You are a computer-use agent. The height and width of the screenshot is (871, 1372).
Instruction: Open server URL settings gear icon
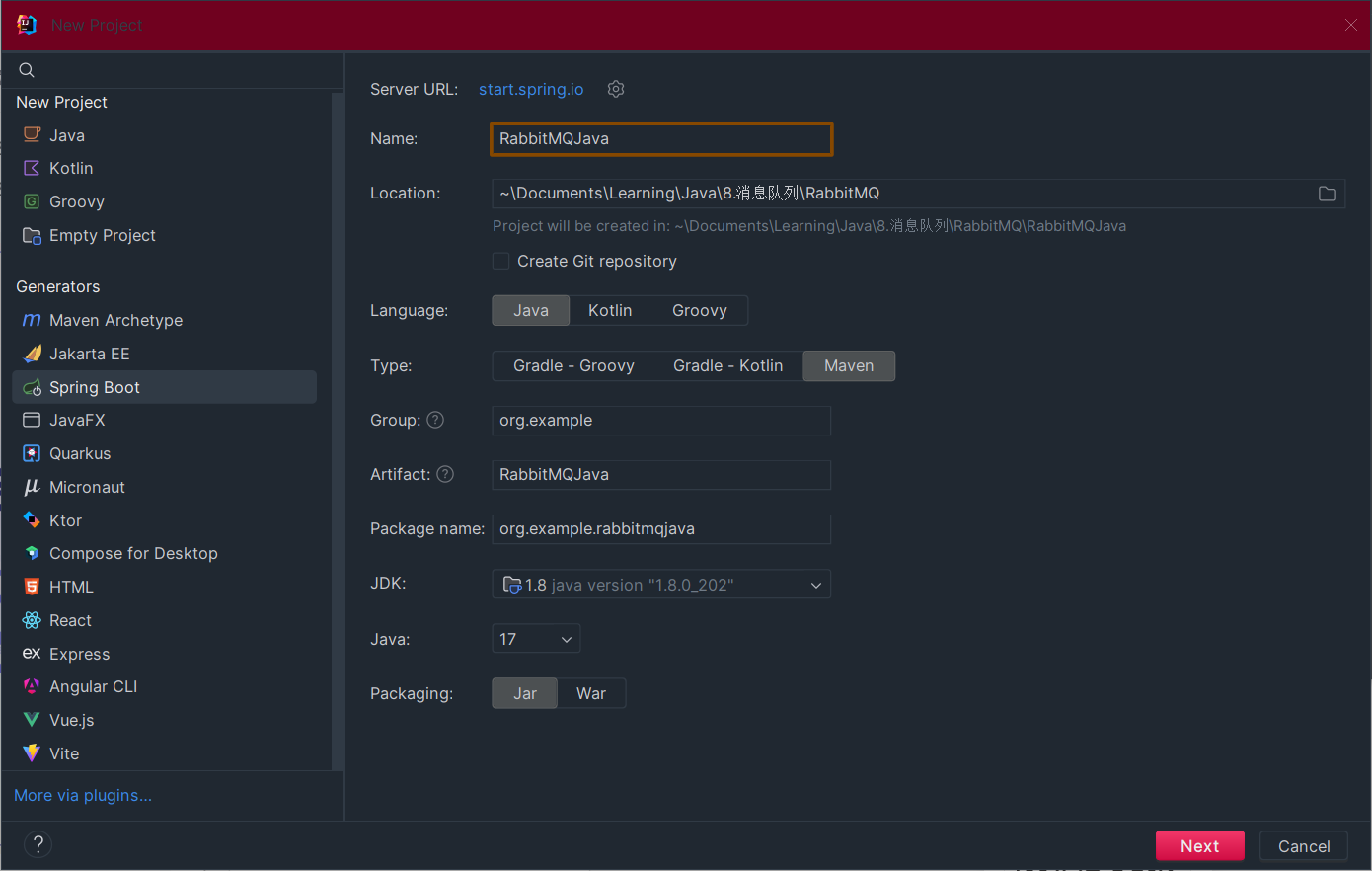[x=616, y=89]
